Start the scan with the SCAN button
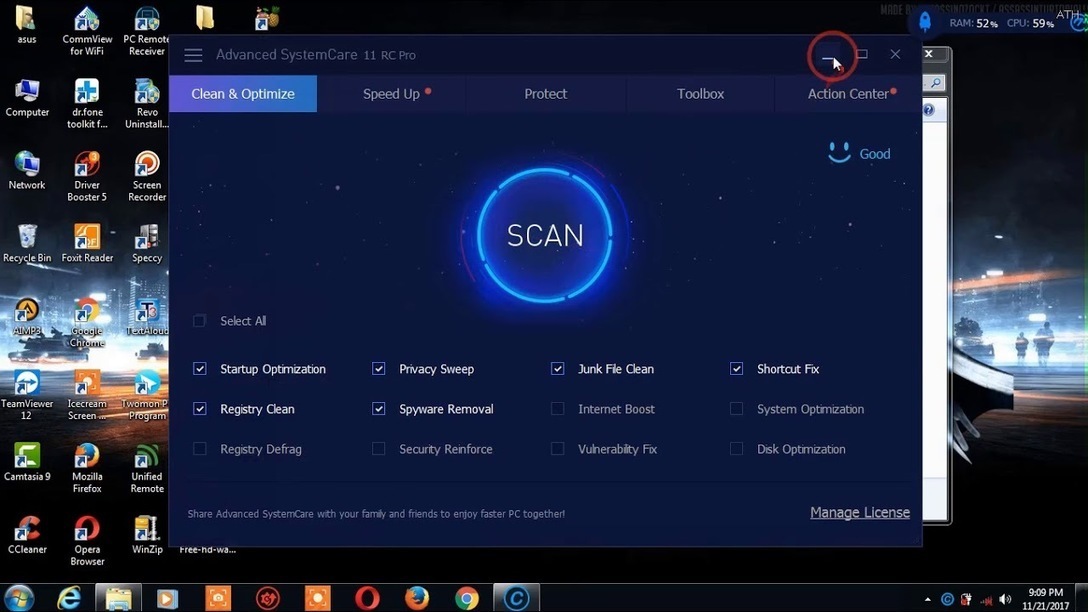The image size is (1088, 612). tap(545, 235)
